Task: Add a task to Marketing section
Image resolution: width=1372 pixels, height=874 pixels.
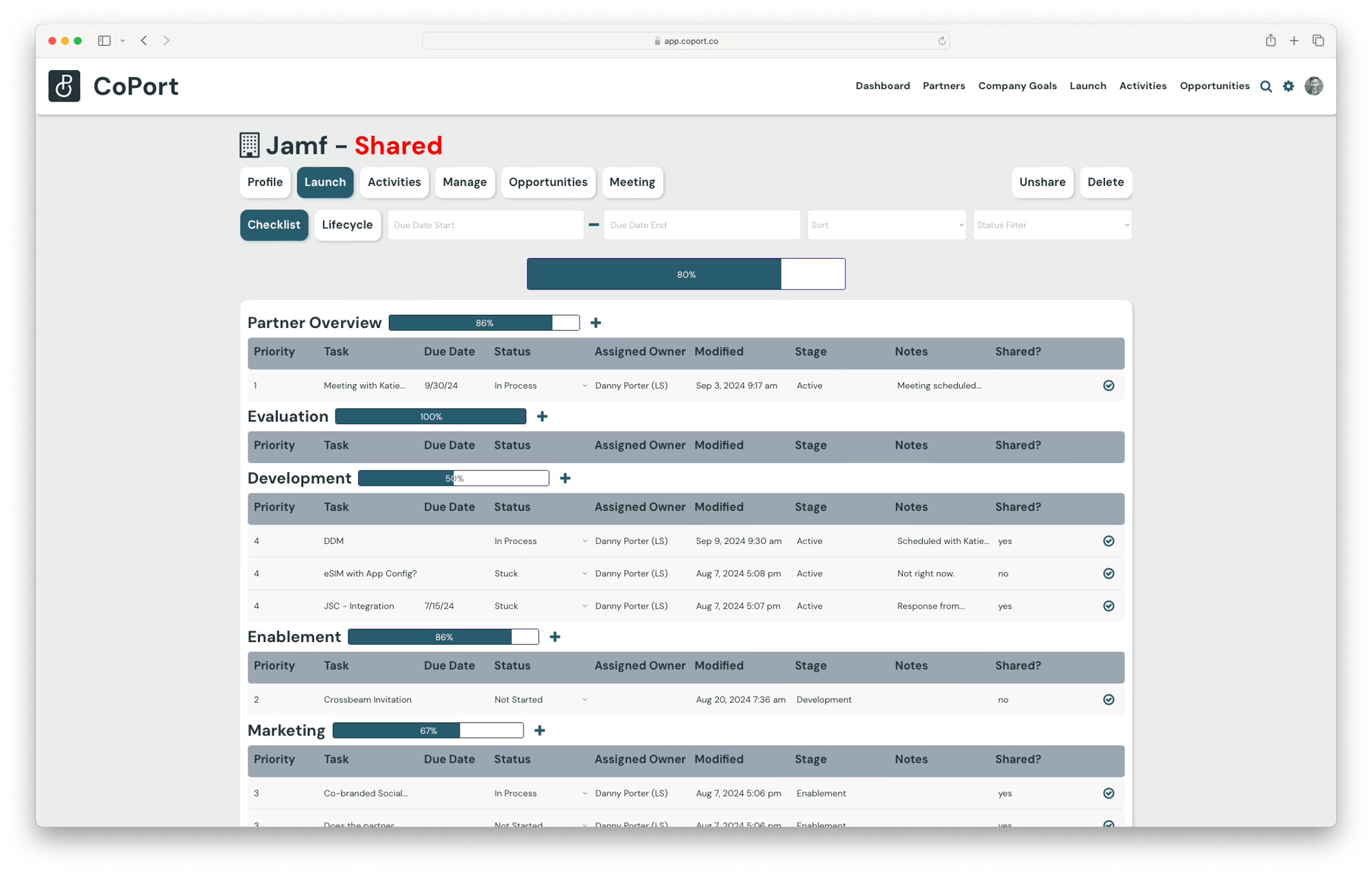Action: (x=540, y=731)
